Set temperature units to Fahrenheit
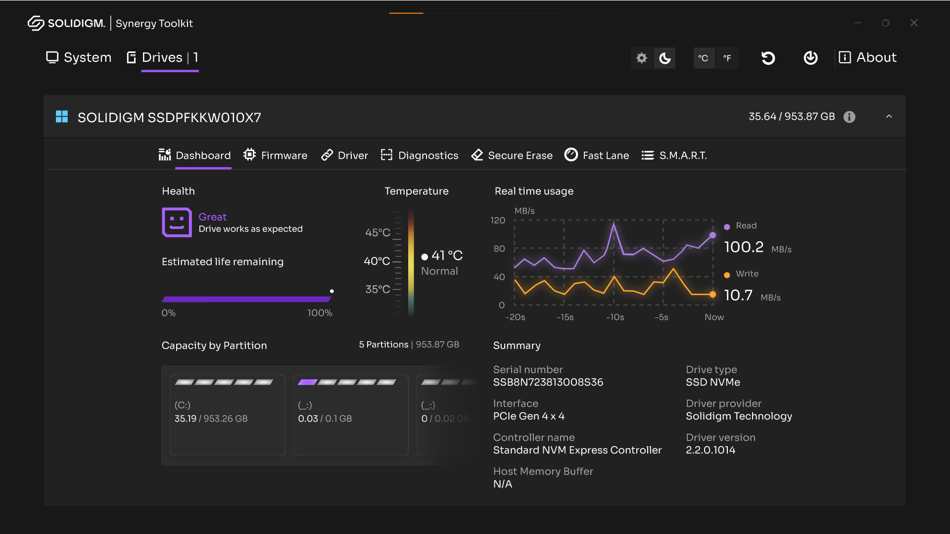The image size is (950, 534). pos(727,58)
